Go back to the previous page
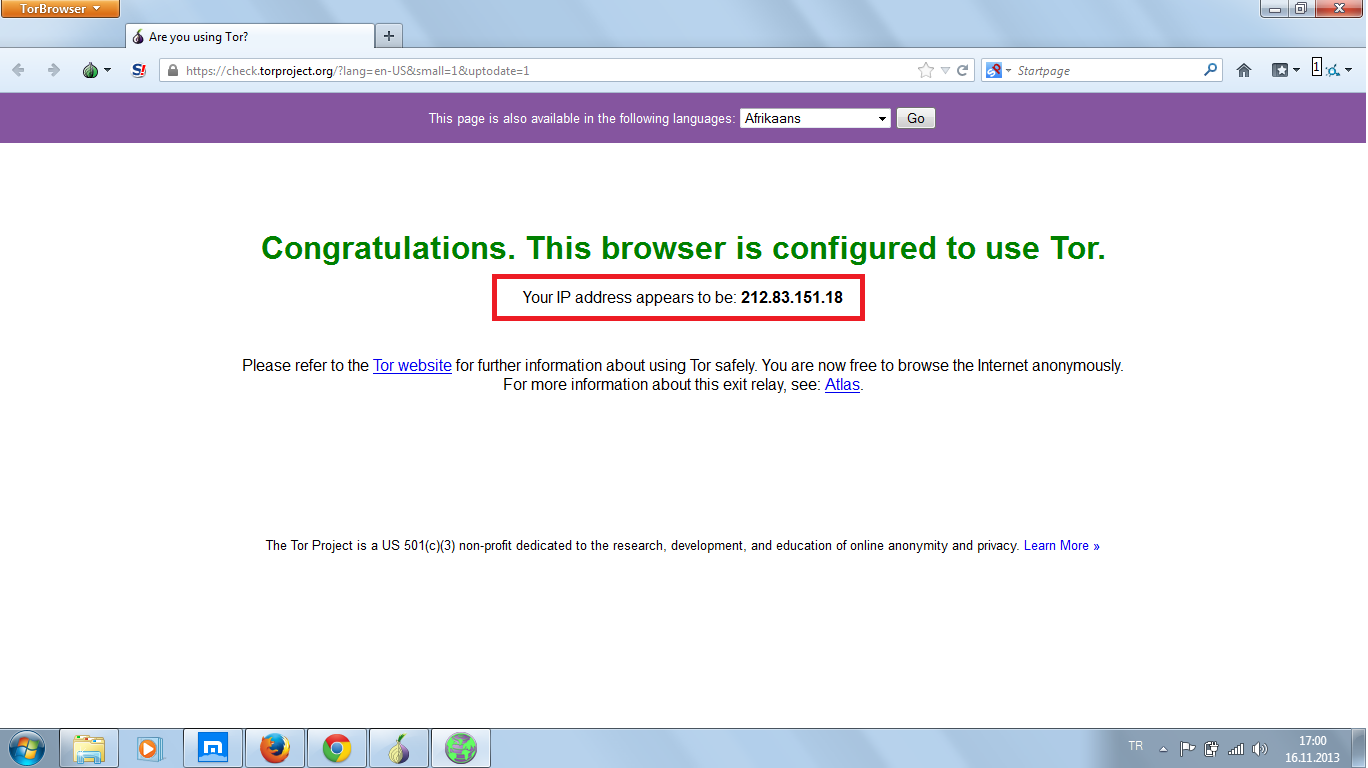1368x768 pixels. coord(18,70)
